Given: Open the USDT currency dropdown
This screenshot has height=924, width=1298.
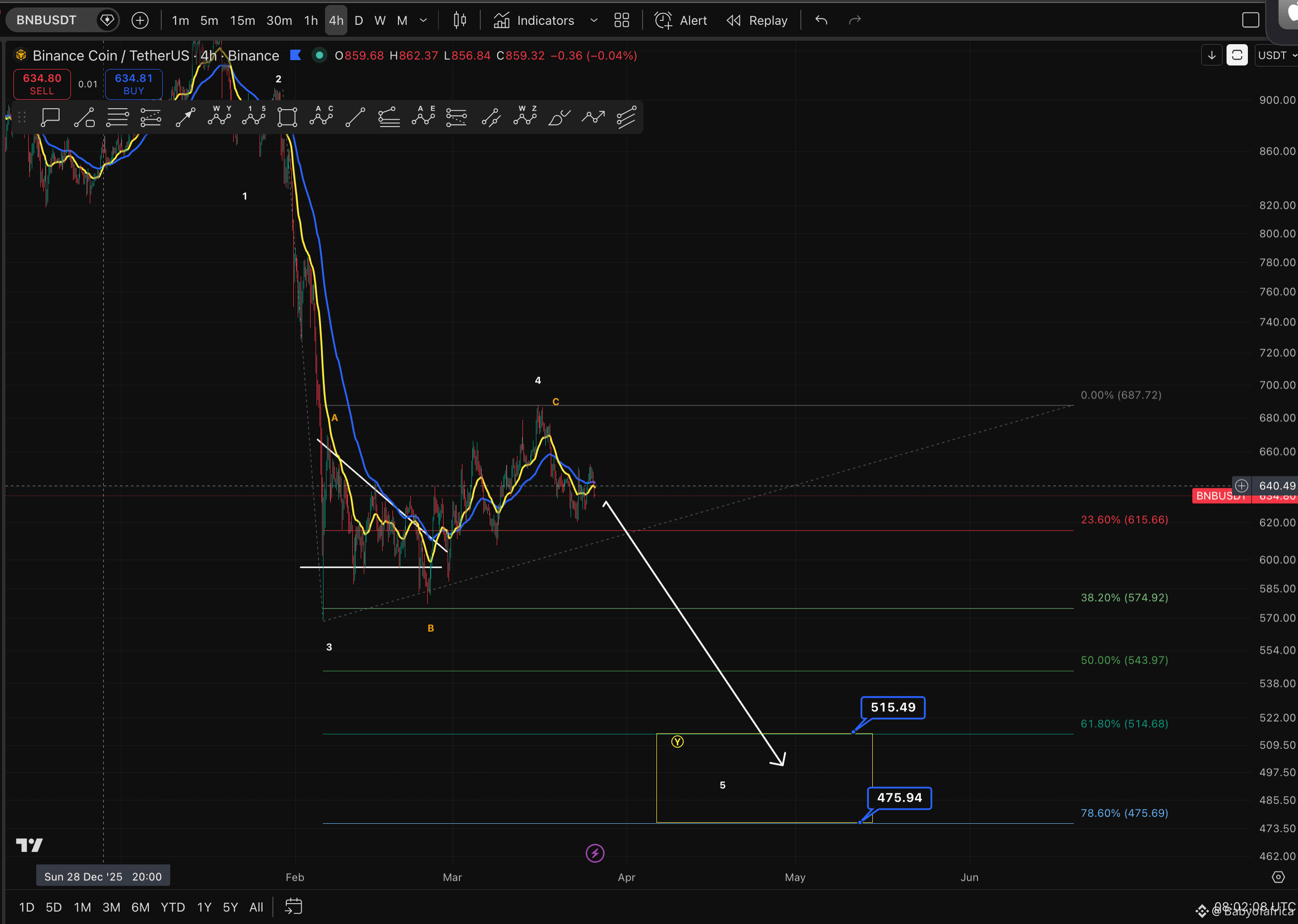Looking at the screenshot, I should click(1276, 55).
